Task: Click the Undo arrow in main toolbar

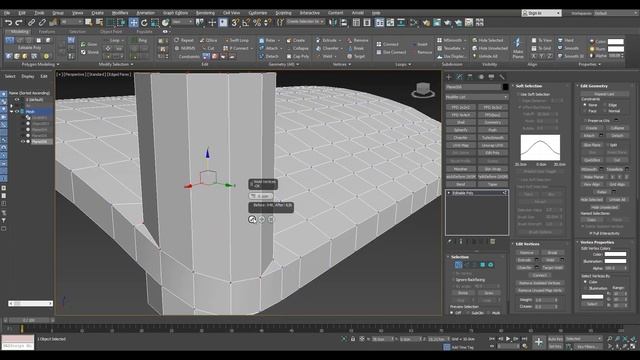Action: click(x=8, y=22)
